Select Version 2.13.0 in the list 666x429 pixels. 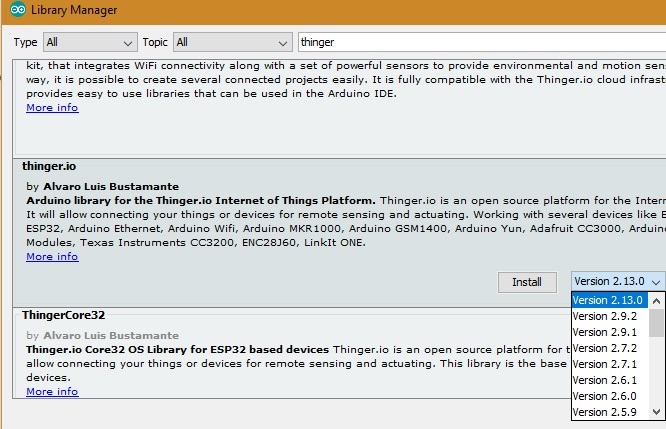[610, 300]
